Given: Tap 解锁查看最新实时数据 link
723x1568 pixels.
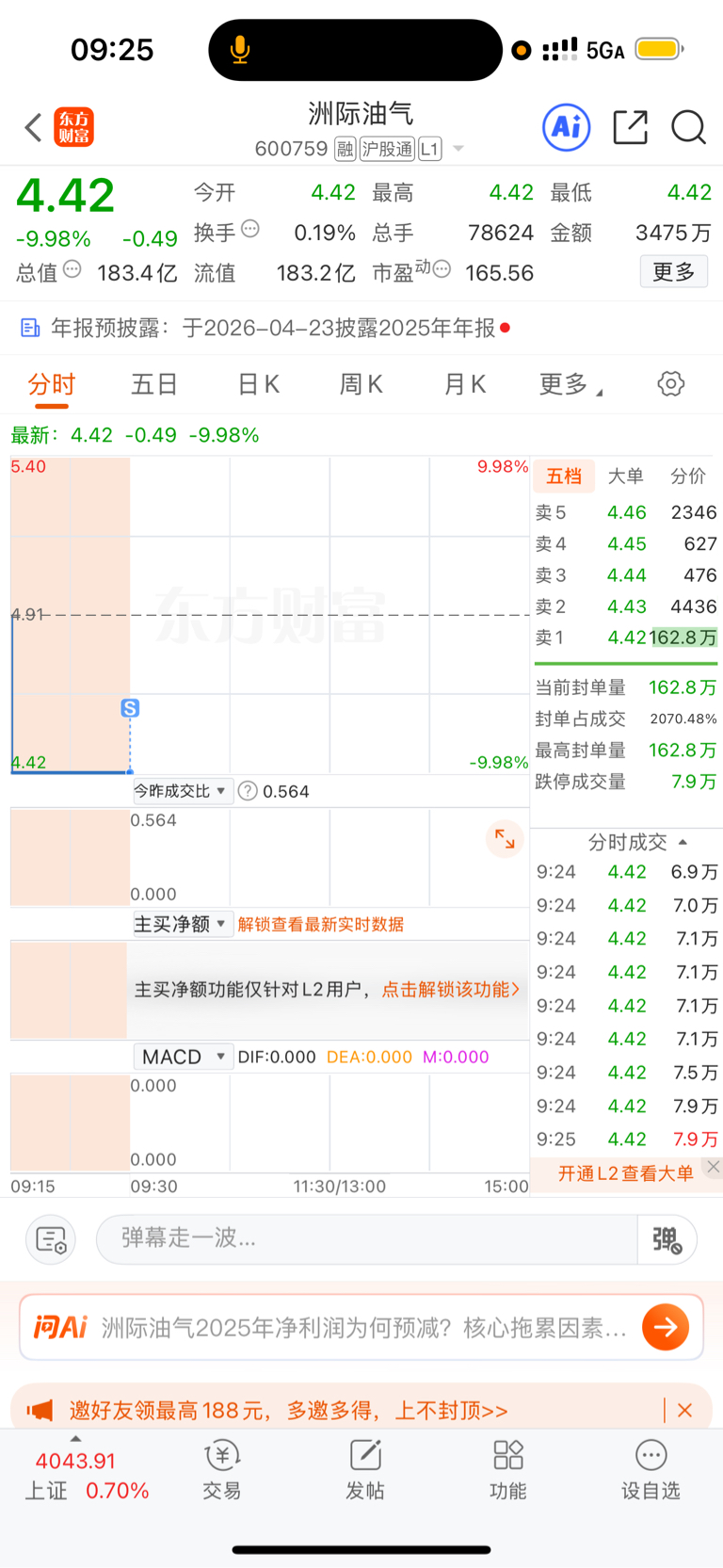Looking at the screenshot, I should pyautogui.click(x=321, y=924).
